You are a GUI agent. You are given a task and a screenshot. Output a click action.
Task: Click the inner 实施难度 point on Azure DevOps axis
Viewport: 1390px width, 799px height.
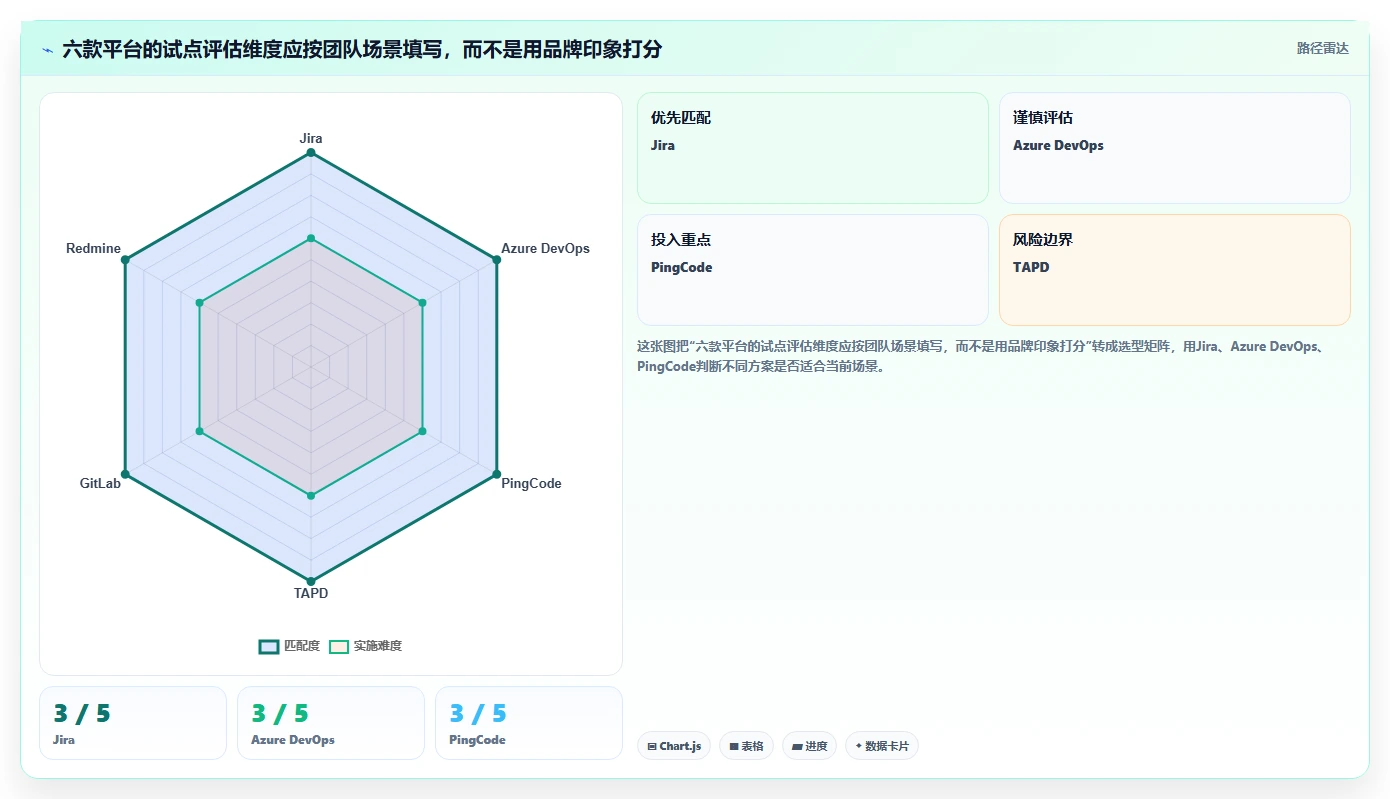click(x=422, y=302)
